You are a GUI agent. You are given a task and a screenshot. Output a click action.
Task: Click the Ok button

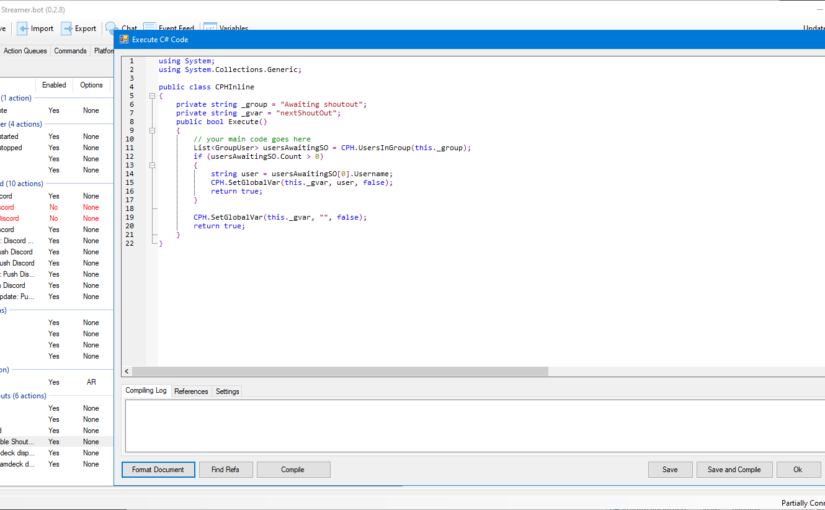(798, 469)
